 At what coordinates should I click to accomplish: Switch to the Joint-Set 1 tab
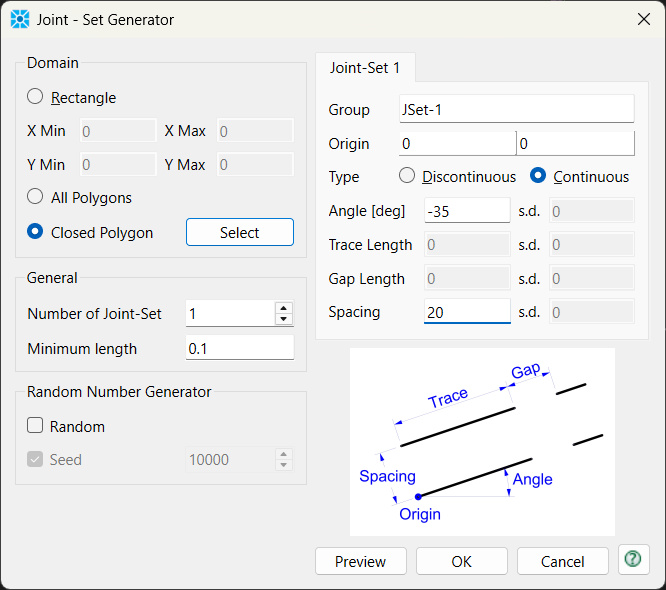pyautogui.click(x=365, y=68)
